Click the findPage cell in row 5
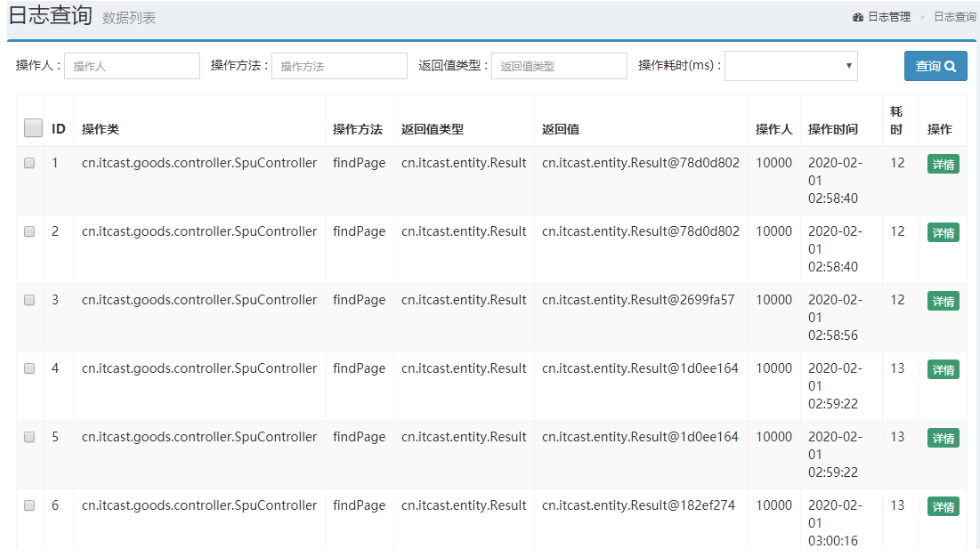The image size is (980, 553). [x=359, y=437]
